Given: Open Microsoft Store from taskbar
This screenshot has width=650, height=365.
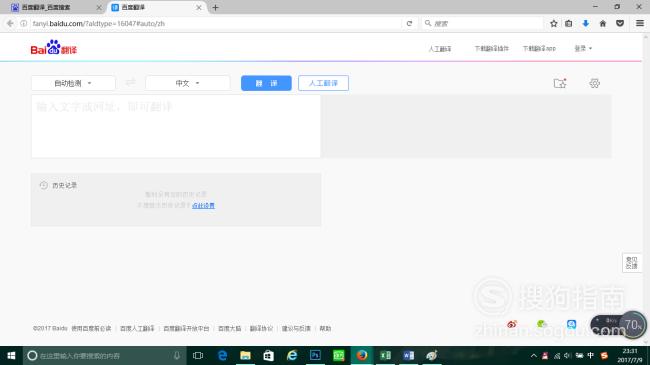Looking at the screenshot, I should (269, 355).
